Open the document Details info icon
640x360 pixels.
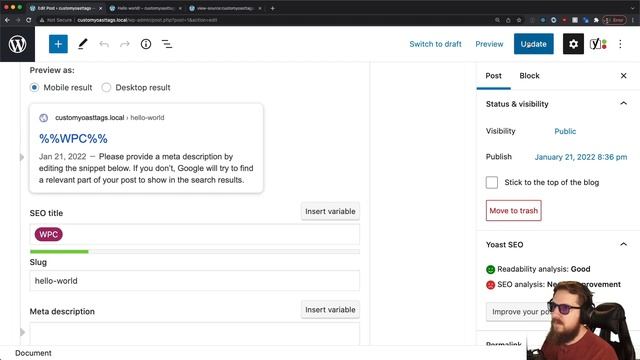[146, 44]
